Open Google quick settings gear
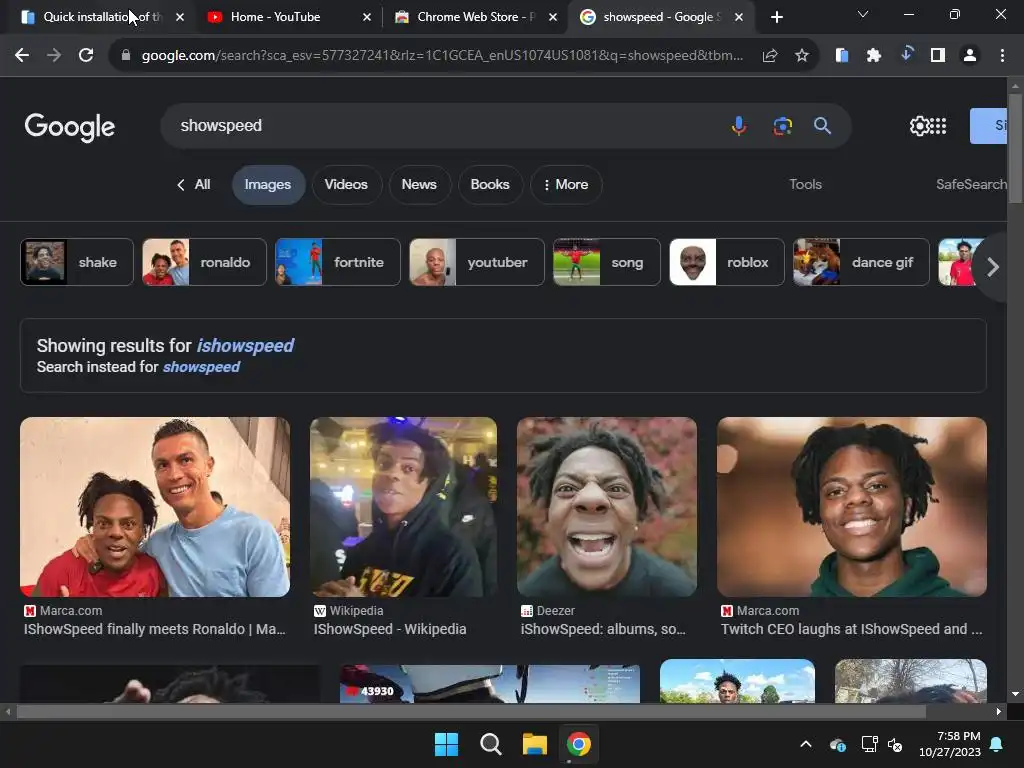This screenshot has width=1024, height=768. pos(919,125)
